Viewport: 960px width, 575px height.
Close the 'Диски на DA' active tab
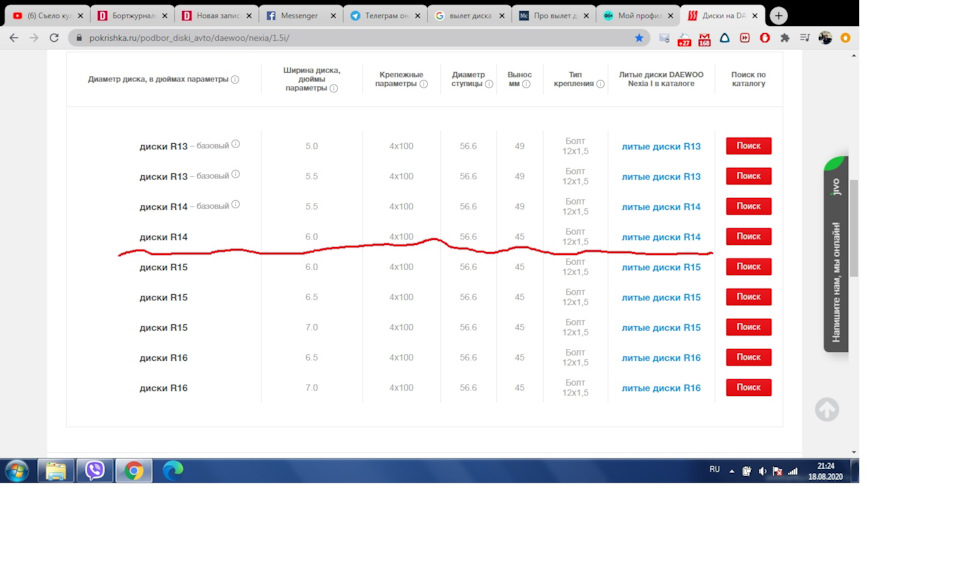[x=755, y=16]
